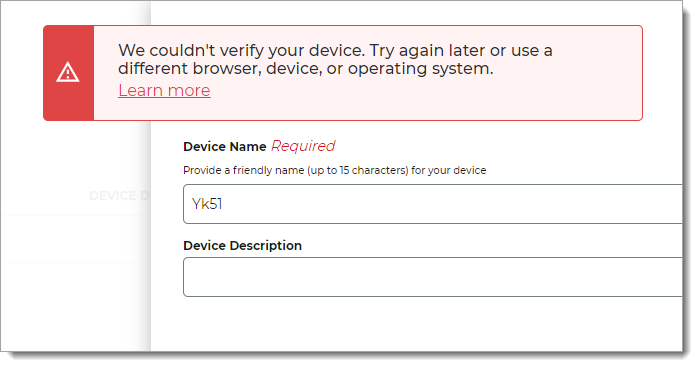This screenshot has width=698, height=367.
Task: Click the warning triangle icon in alert
Action: coord(68,73)
